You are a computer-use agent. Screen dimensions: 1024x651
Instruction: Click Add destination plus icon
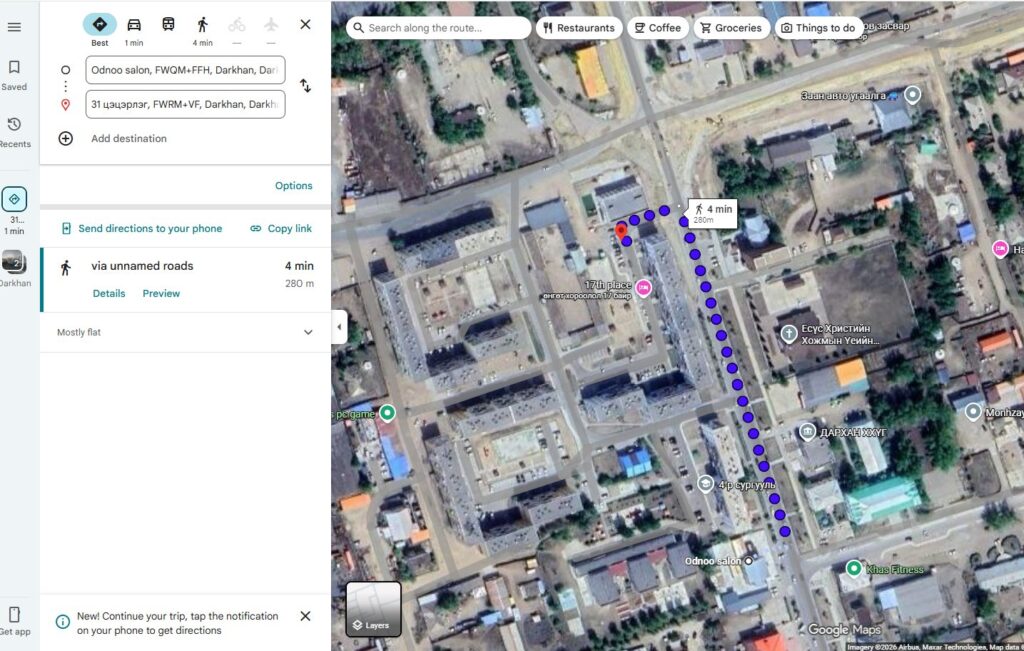pos(66,139)
